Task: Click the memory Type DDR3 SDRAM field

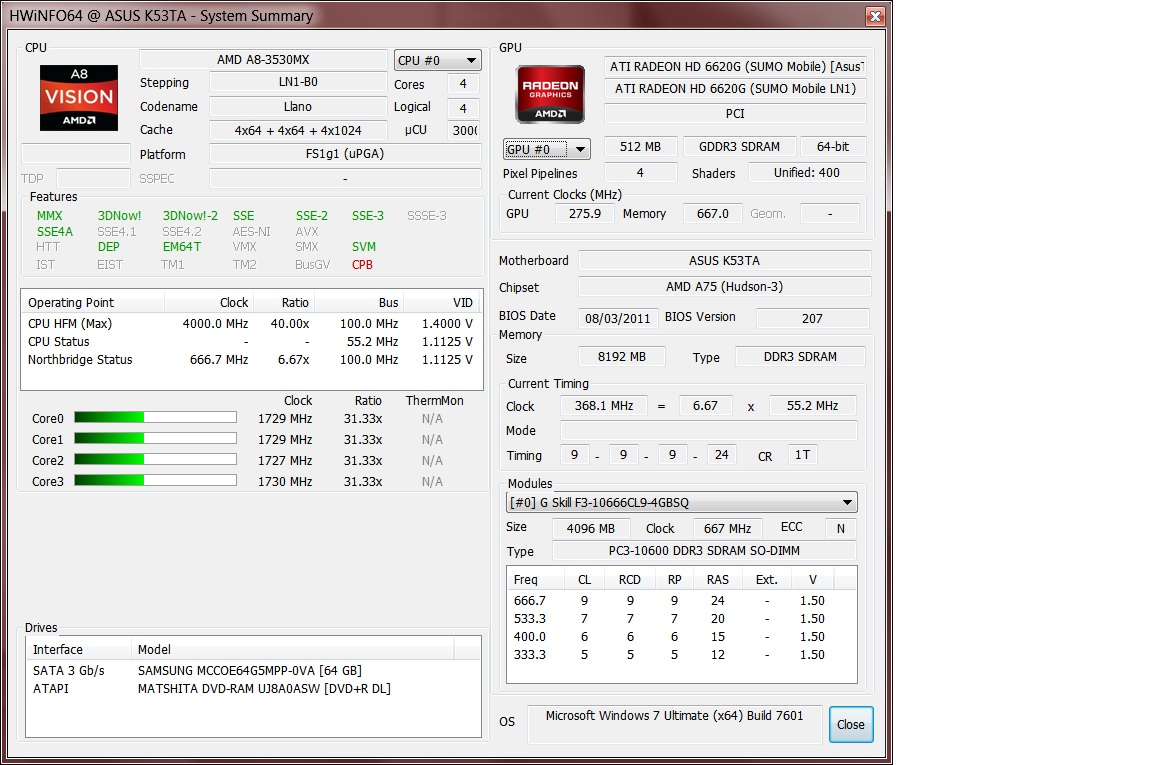Action: pos(800,356)
